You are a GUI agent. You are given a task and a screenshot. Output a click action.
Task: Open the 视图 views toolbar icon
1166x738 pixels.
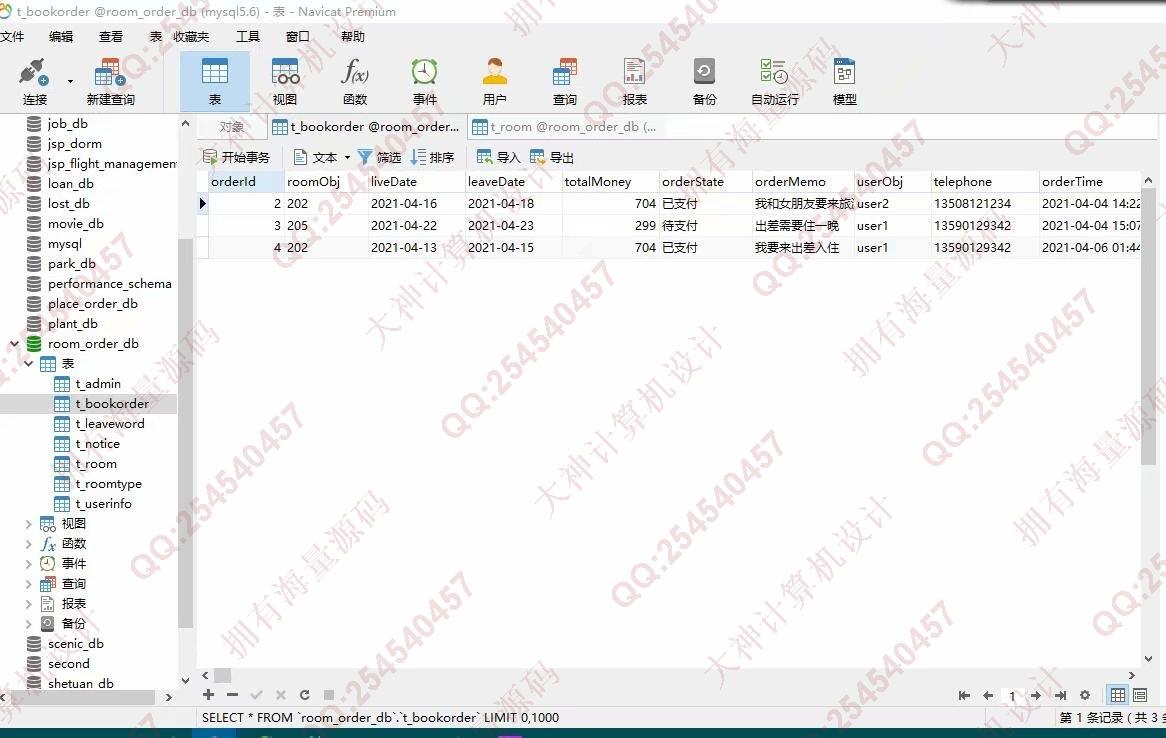point(285,82)
